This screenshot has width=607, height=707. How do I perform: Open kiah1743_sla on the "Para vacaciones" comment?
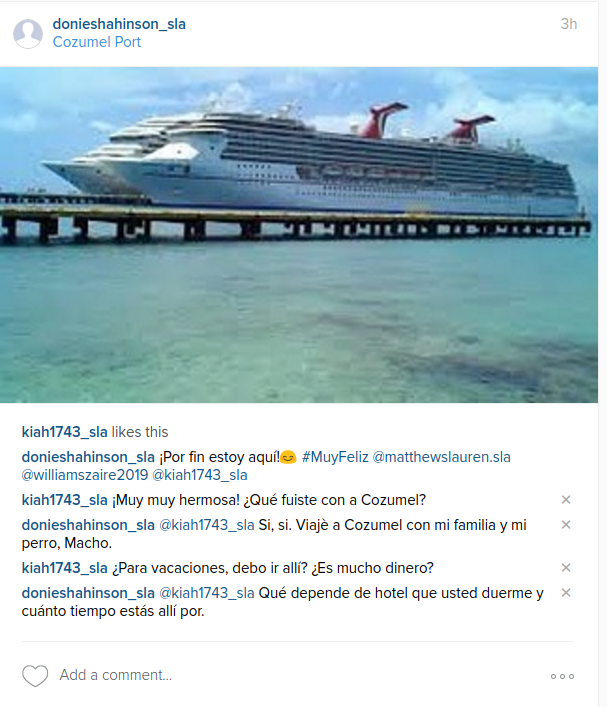click(x=64, y=568)
